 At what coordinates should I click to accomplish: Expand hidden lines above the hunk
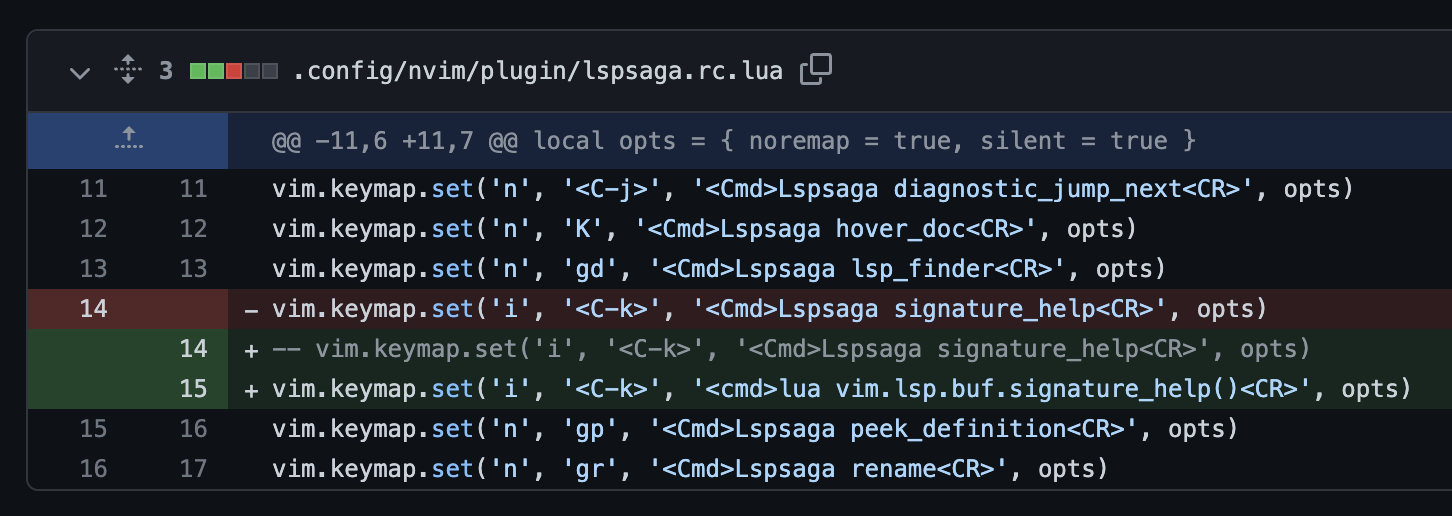(127, 140)
